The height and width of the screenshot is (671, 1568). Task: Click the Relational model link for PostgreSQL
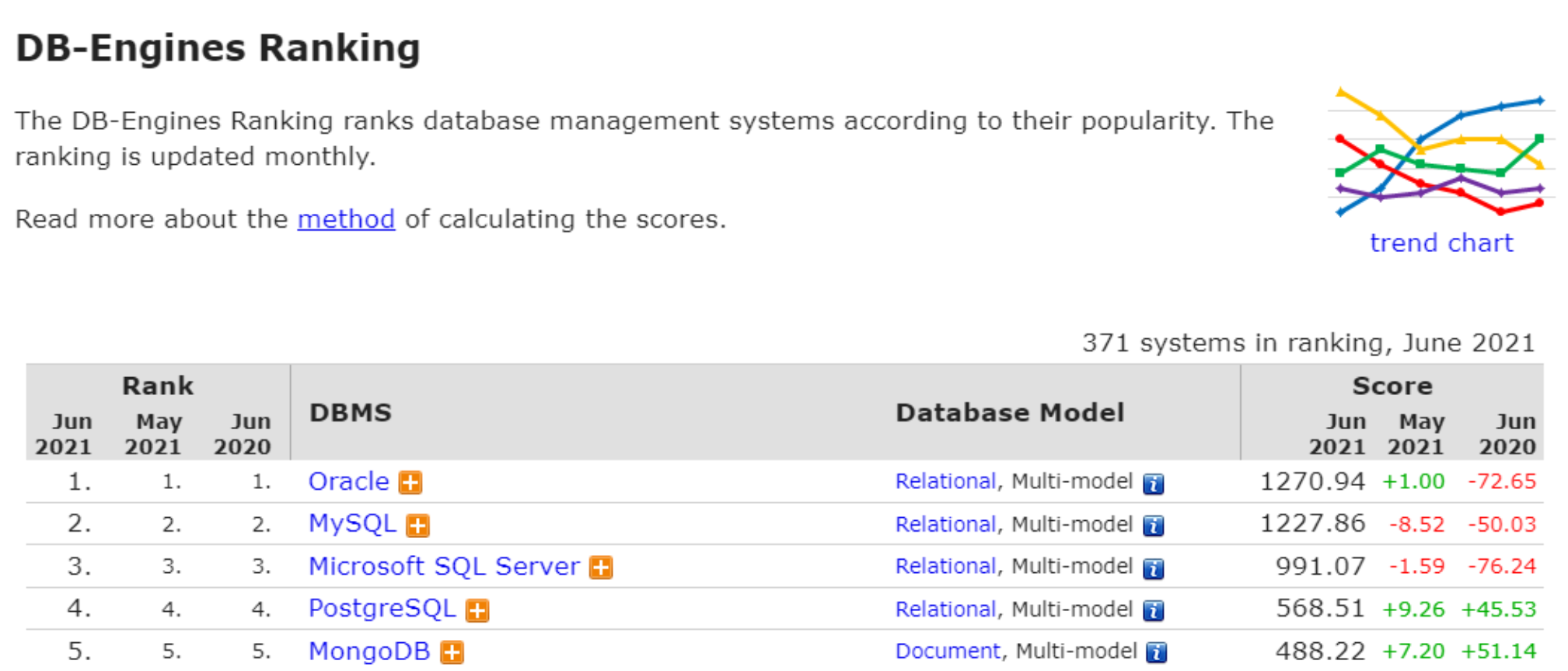[945, 609]
